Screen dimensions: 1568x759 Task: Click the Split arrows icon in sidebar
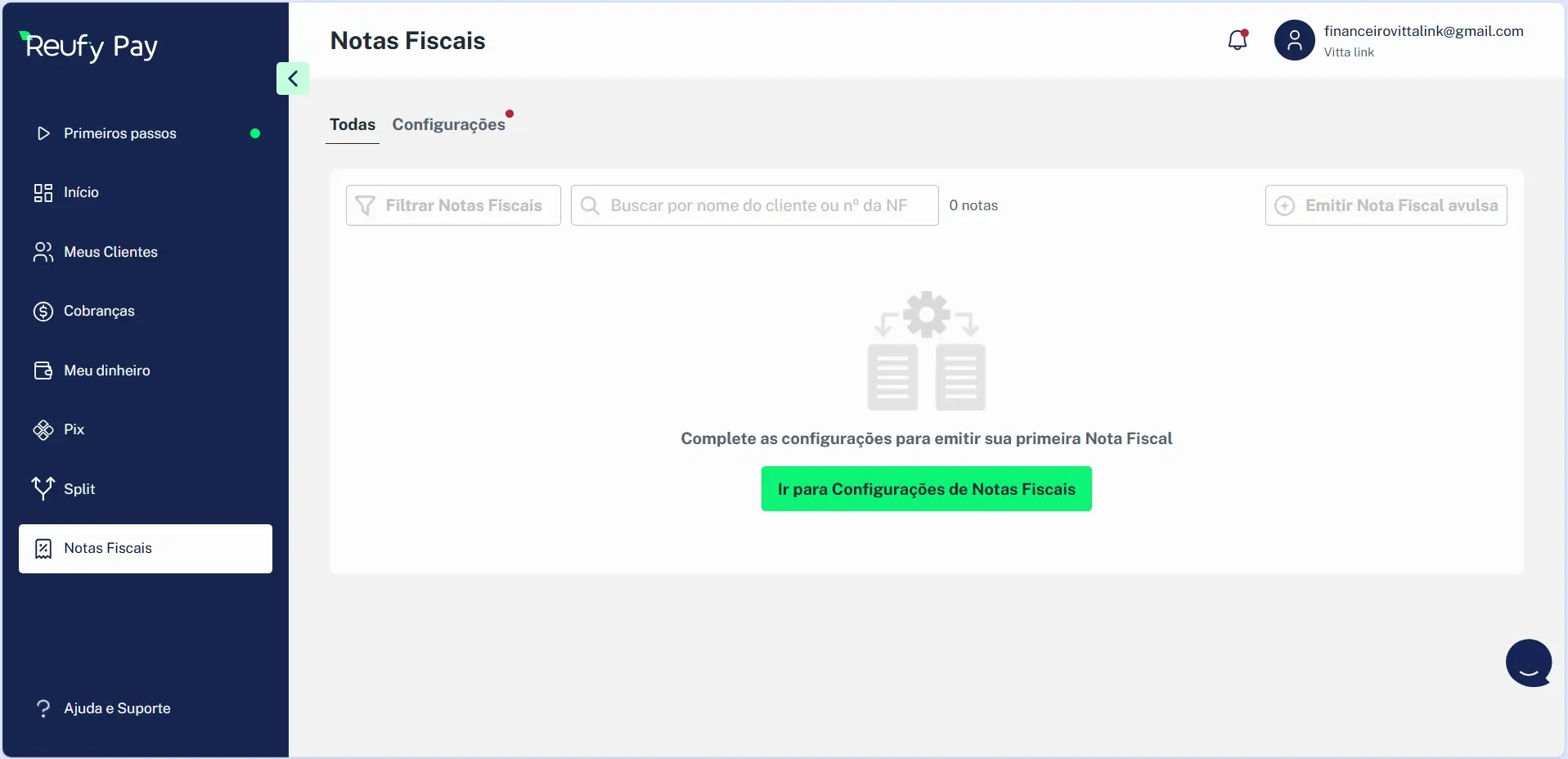tap(43, 488)
